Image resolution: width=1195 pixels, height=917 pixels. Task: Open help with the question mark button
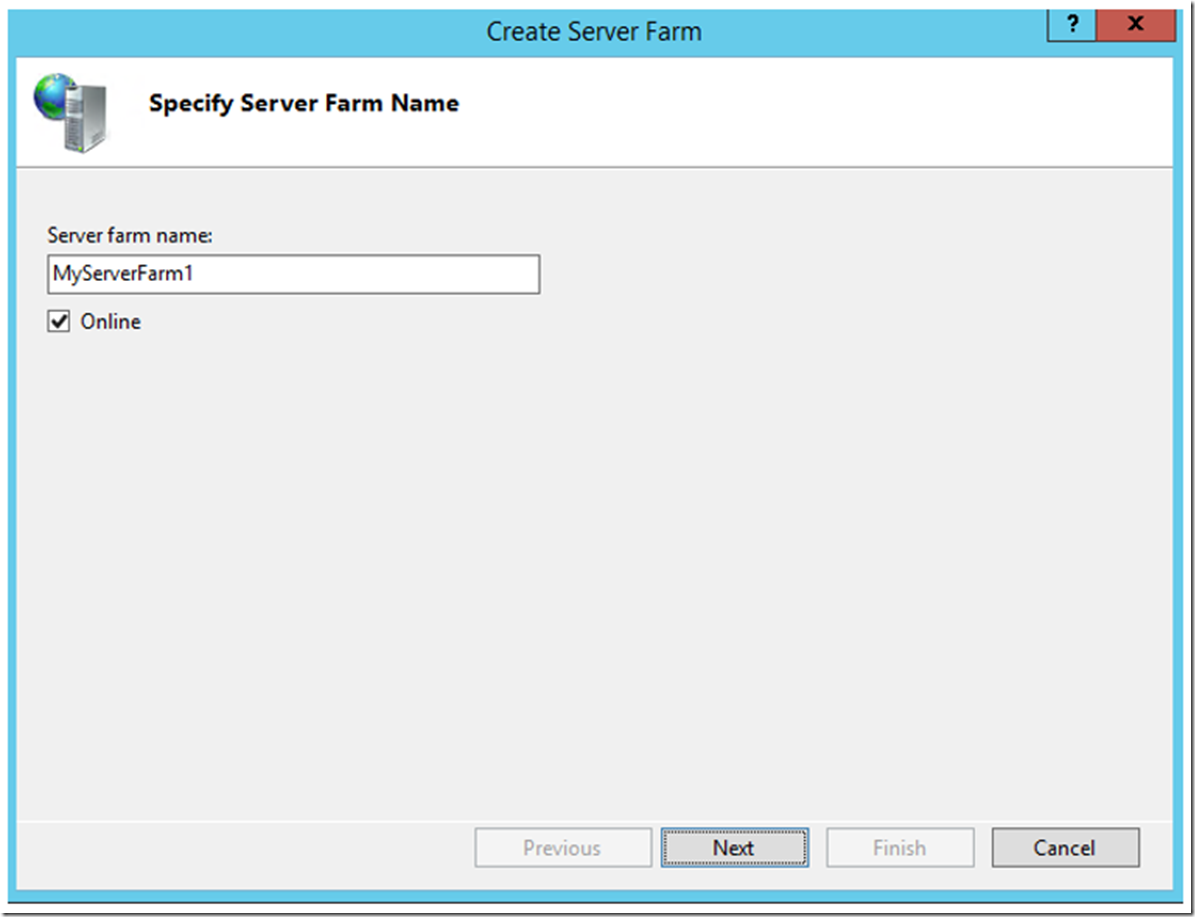pos(1072,24)
